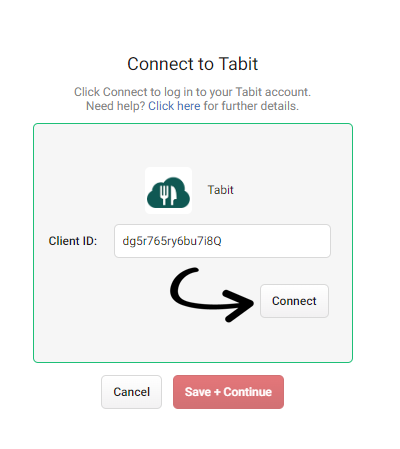
Task: Focus the Client ID input field
Action: click(222, 241)
